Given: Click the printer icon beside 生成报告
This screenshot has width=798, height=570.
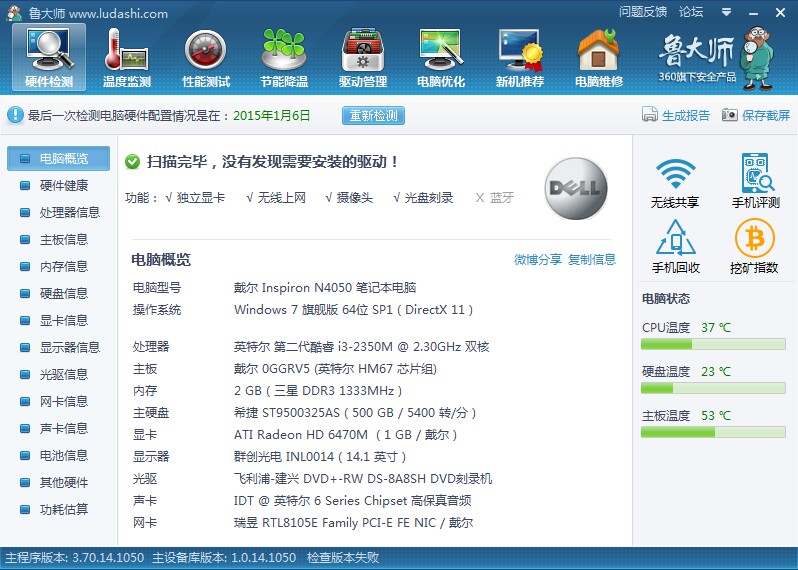Looking at the screenshot, I should [x=649, y=115].
